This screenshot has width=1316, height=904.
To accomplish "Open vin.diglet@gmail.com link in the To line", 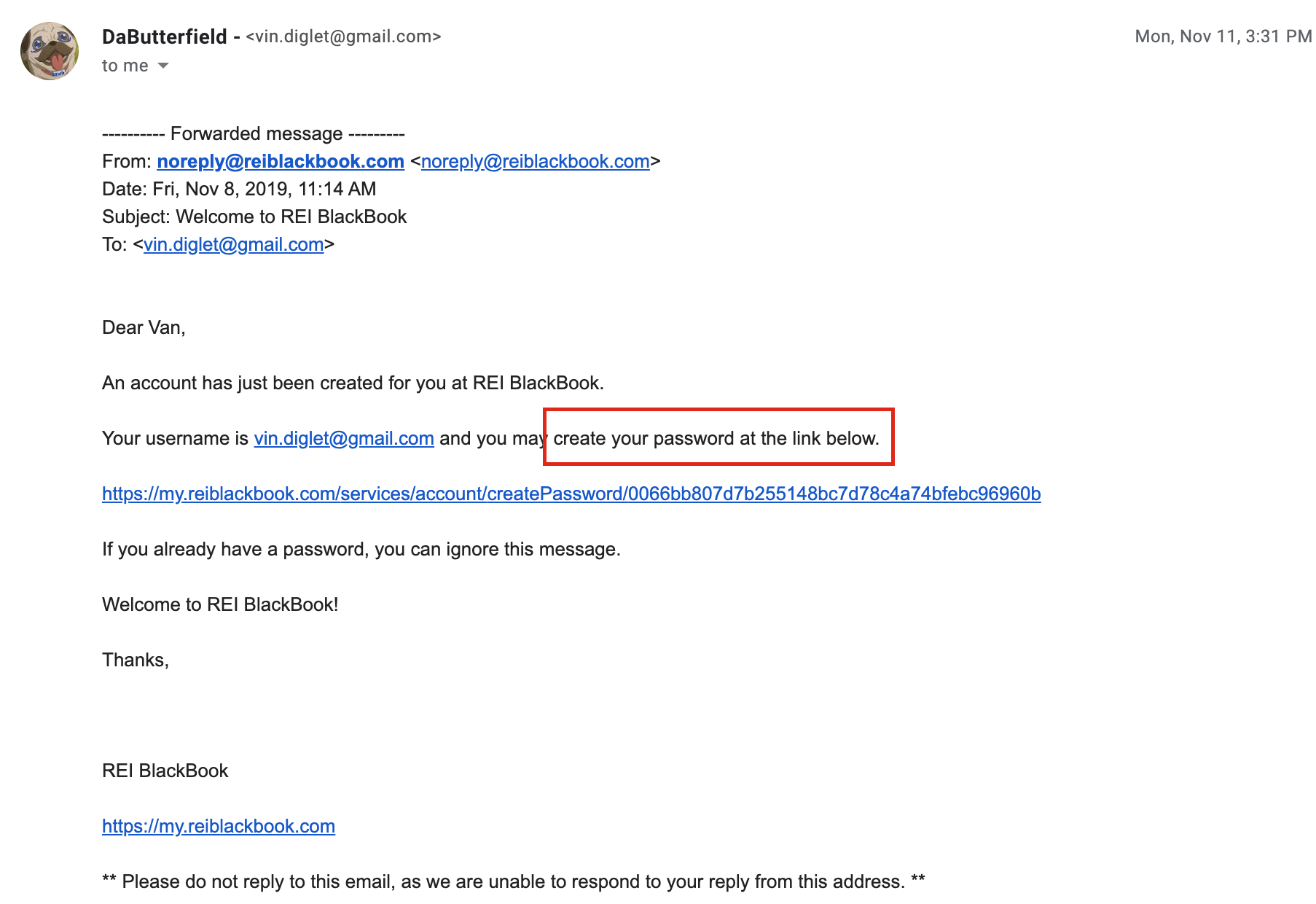I will [233, 244].
